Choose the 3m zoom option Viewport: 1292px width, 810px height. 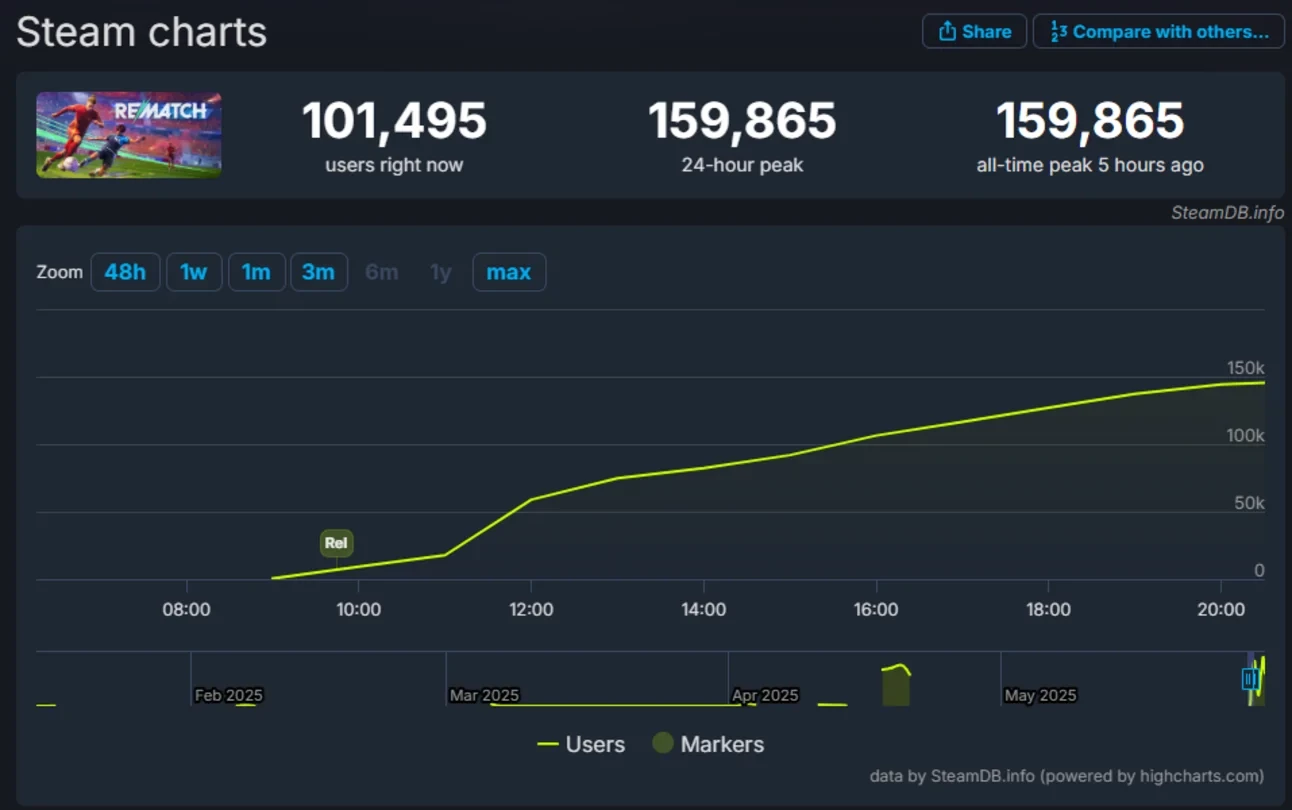[x=318, y=272]
